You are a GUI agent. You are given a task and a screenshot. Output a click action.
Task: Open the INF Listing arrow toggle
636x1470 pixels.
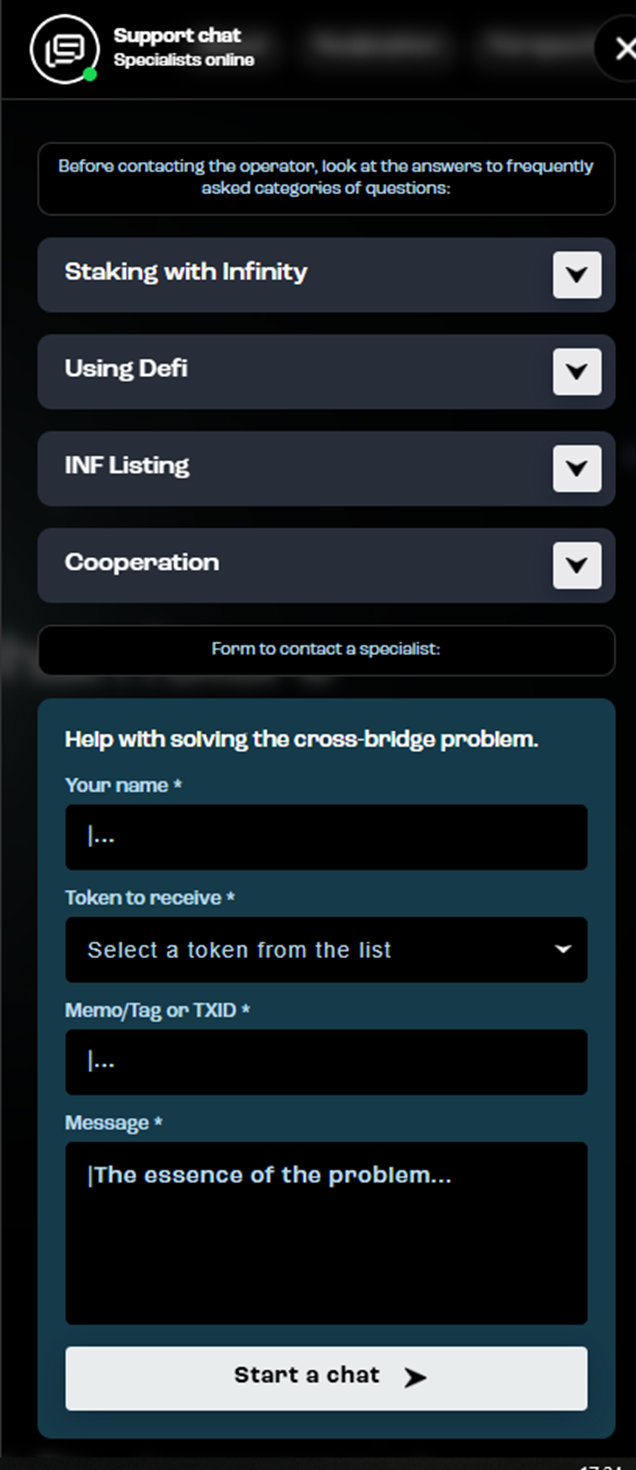(x=577, y=469)
